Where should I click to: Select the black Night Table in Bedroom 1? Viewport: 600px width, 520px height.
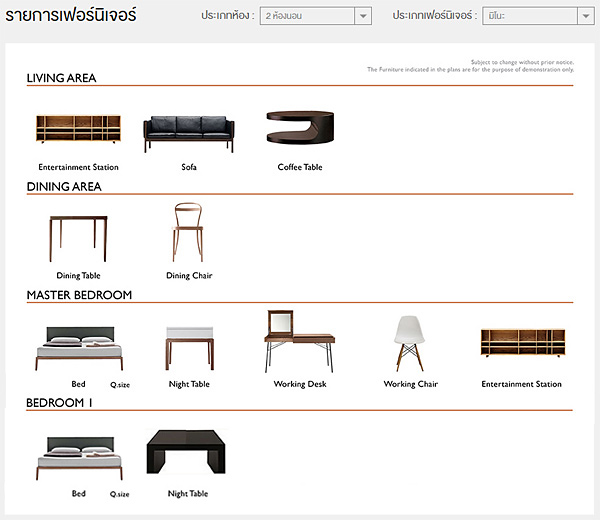189,455
